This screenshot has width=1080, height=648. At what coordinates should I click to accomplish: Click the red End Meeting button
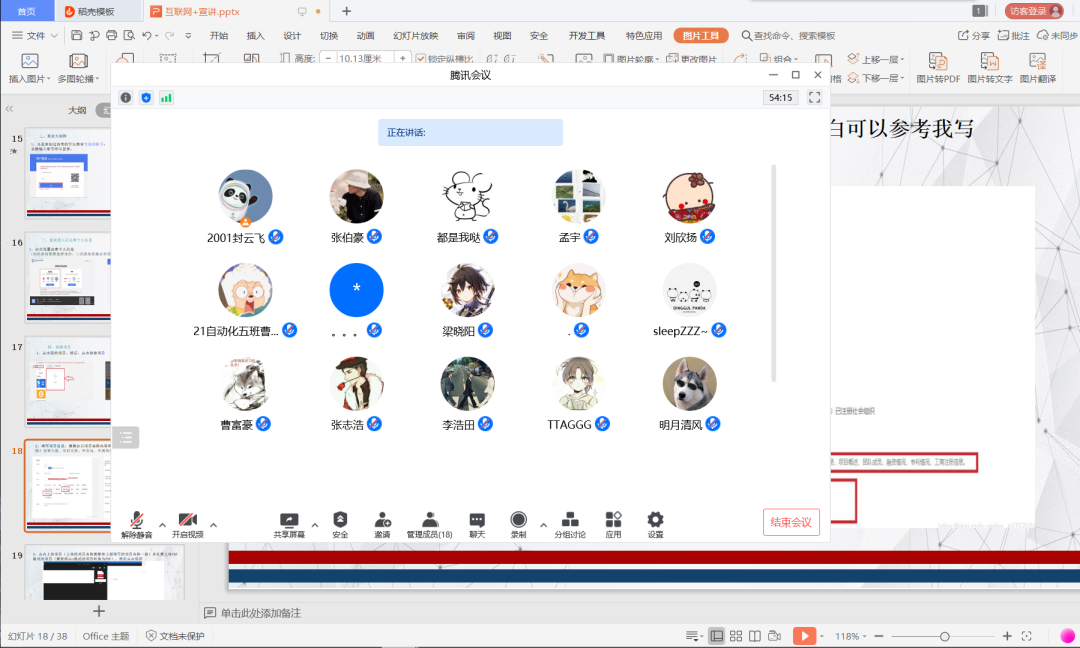point(791,522)
